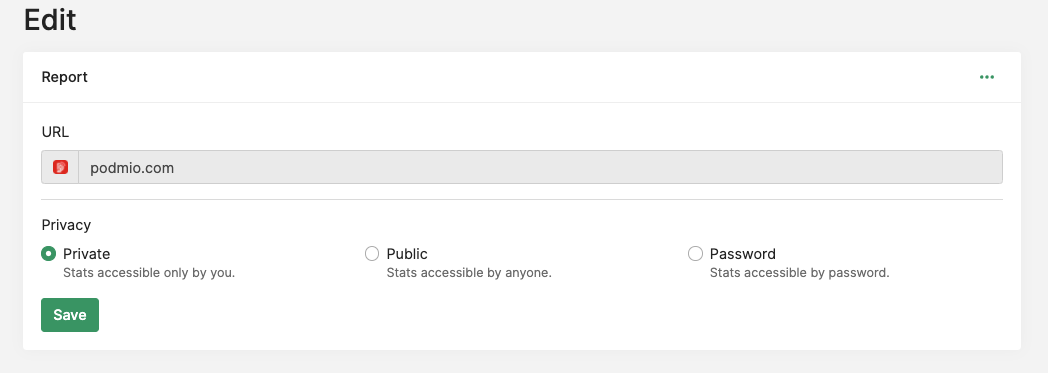This screenshot has width=1048, height=373.
Task: Click 'Stats accessible by anyone' description
Action: coord(469,273)
